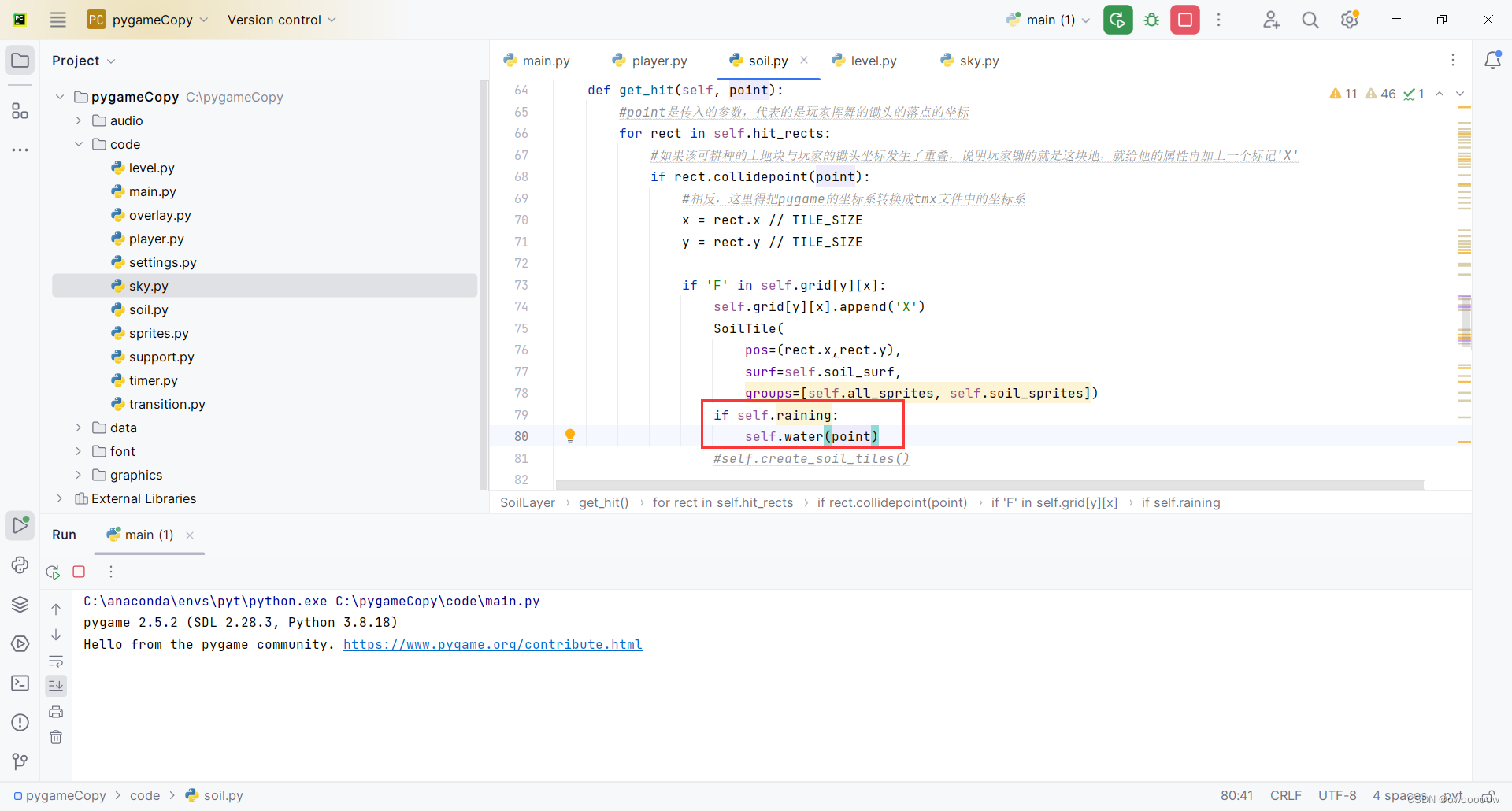Close the soil.py editor tab
Screen dimensions: 1512x811
coord(804,60)
